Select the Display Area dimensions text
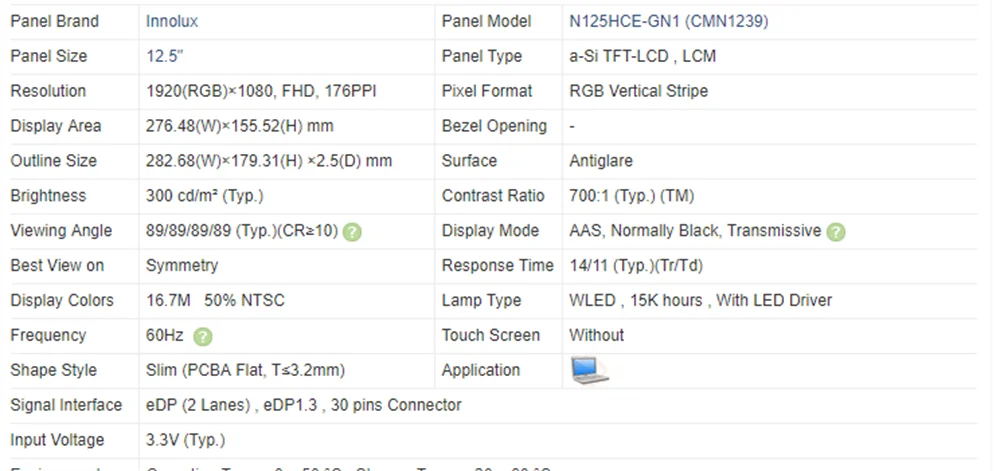This screenshot has height=471, width=1000. click(x=240, y=126)
